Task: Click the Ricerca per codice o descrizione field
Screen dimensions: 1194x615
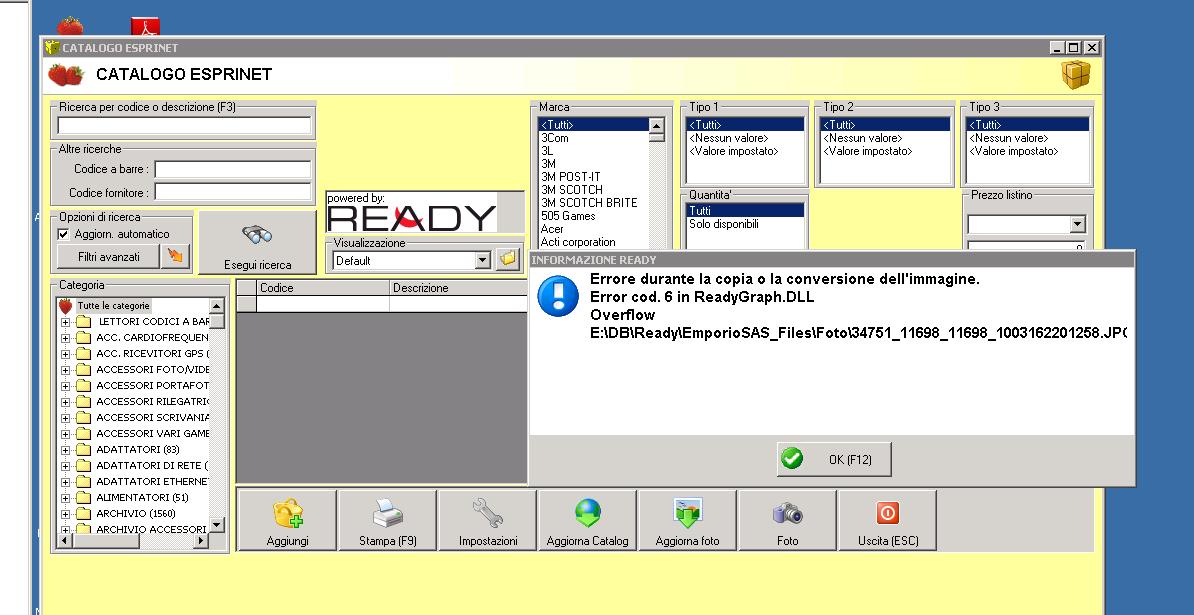Action: coord(184,126)
